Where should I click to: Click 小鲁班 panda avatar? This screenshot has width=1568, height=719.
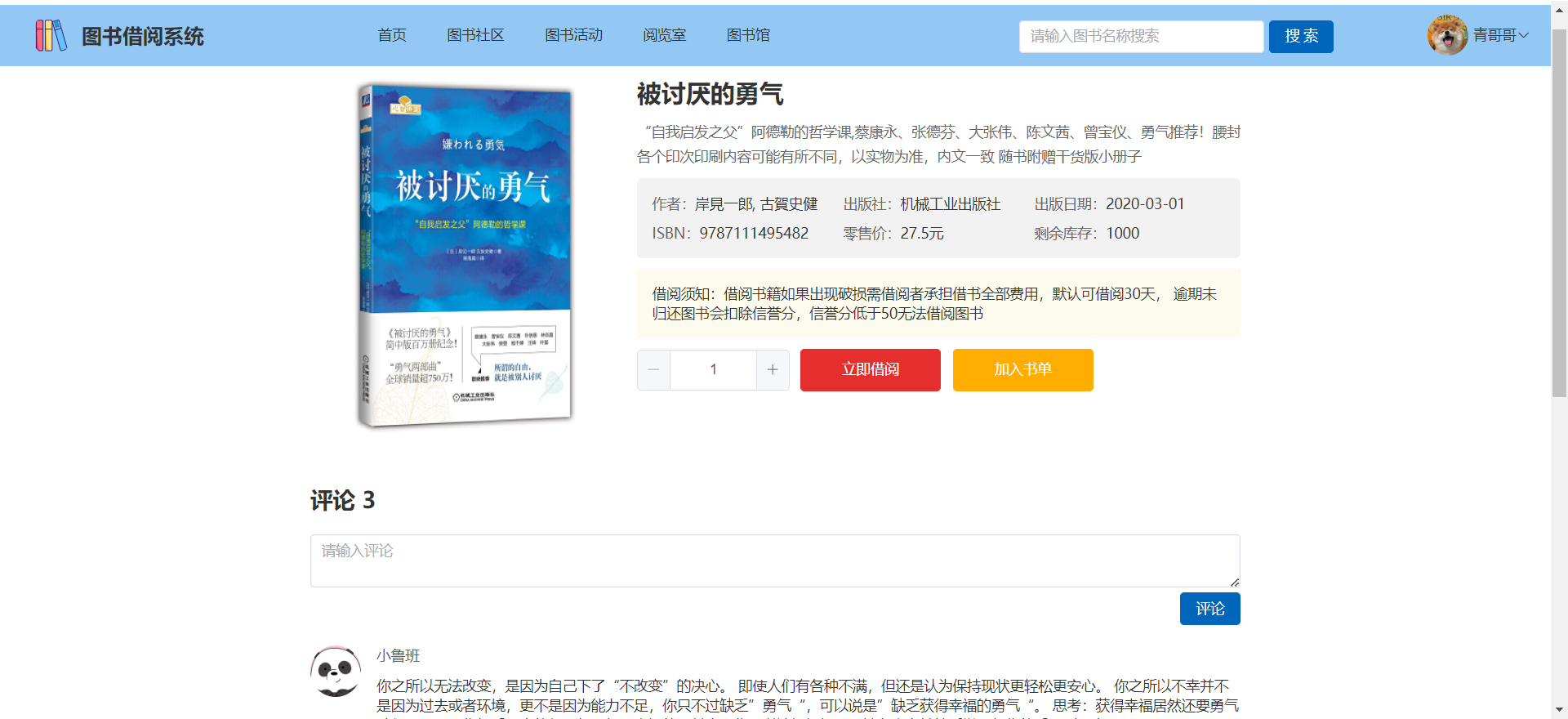336,671
